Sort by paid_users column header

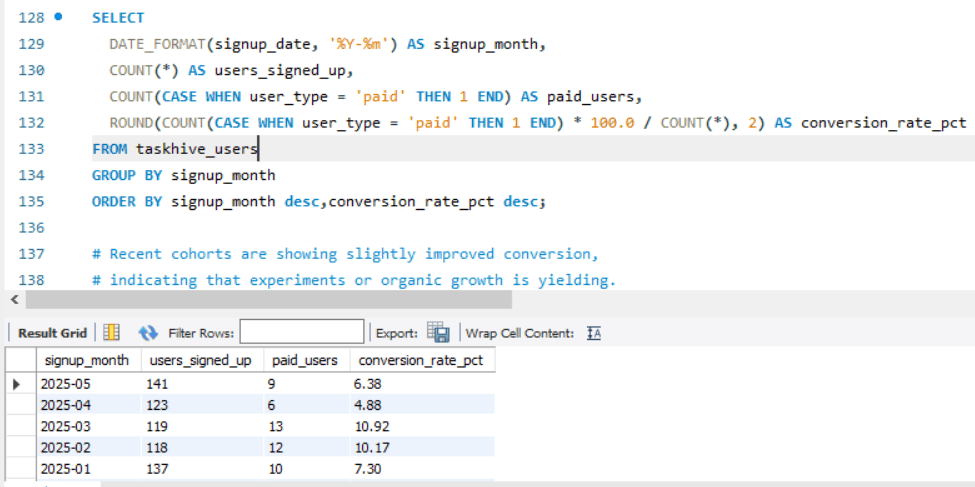coord(307,360)
